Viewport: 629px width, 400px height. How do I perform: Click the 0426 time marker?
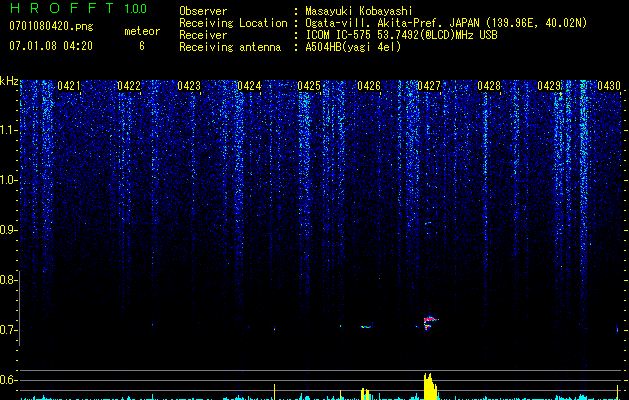pyautogui.click(x=369, y=86)
